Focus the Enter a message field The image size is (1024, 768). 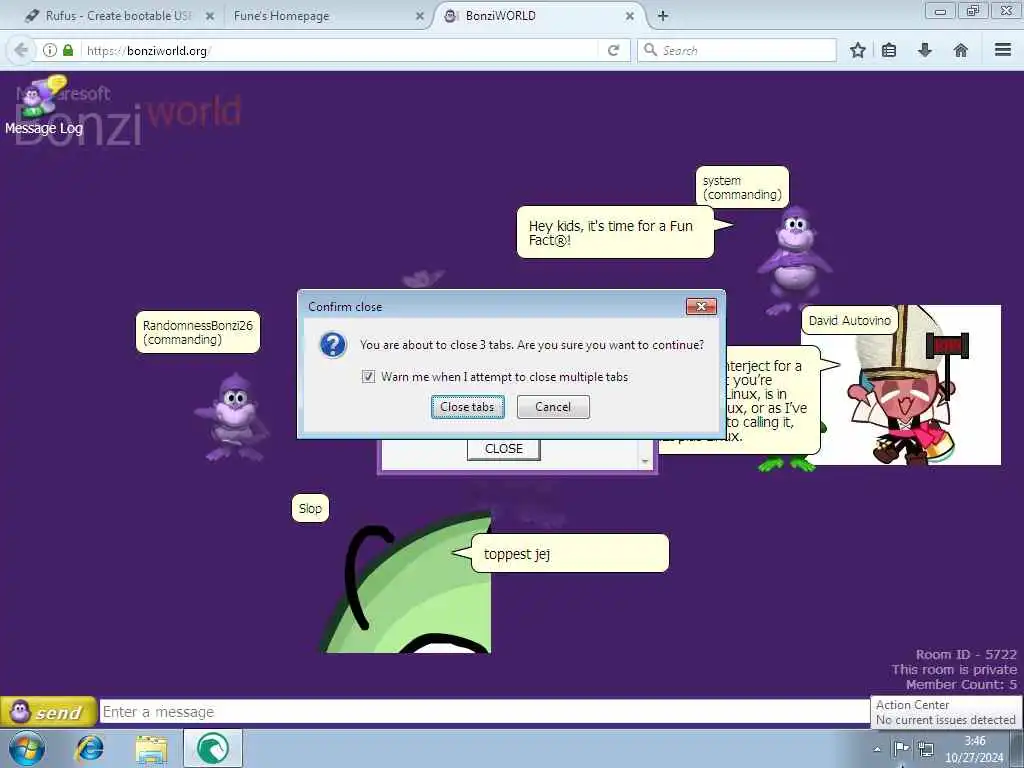pos(485,712)
